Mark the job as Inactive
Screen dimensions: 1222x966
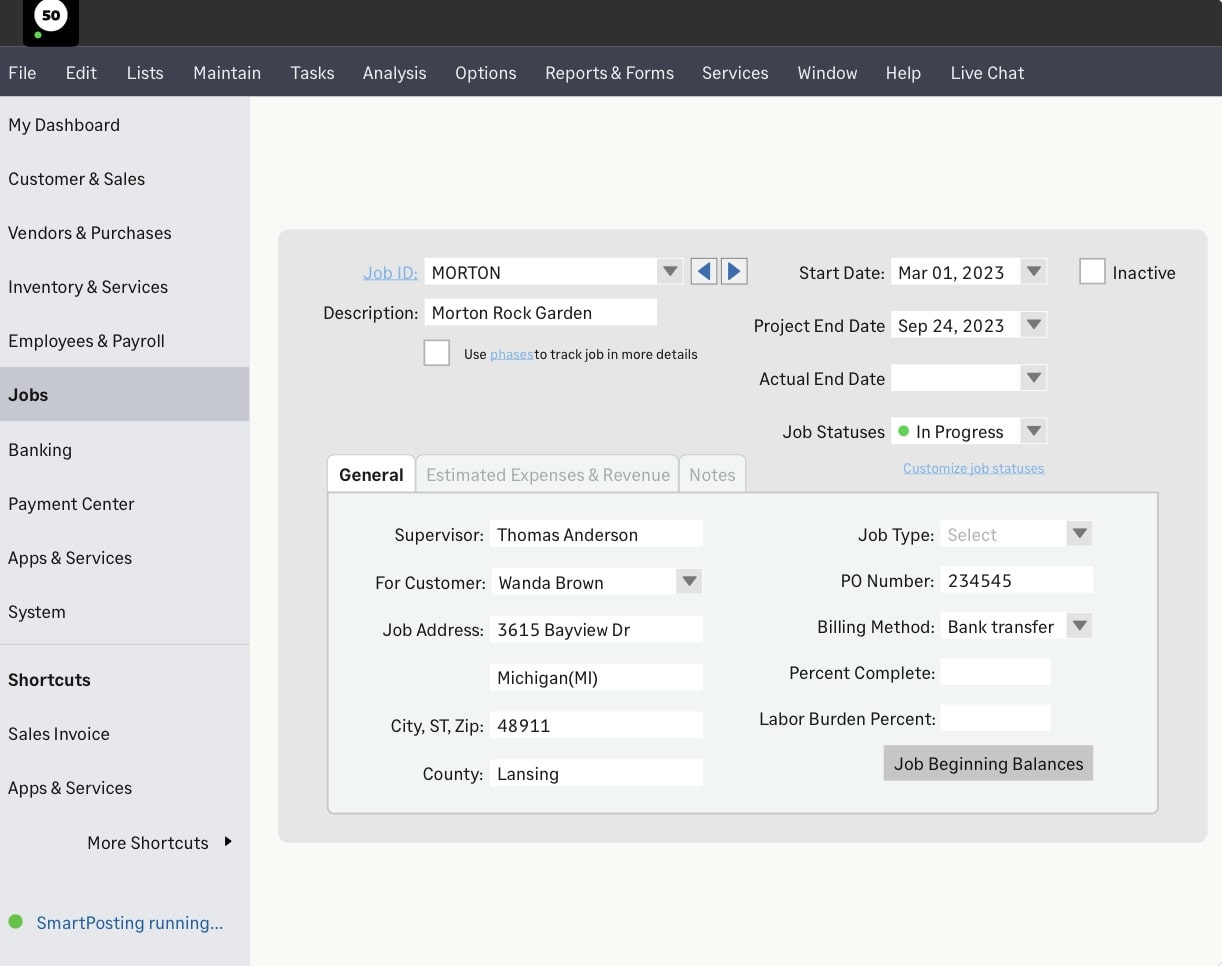pyautogui.click(x=1092, y=271)
